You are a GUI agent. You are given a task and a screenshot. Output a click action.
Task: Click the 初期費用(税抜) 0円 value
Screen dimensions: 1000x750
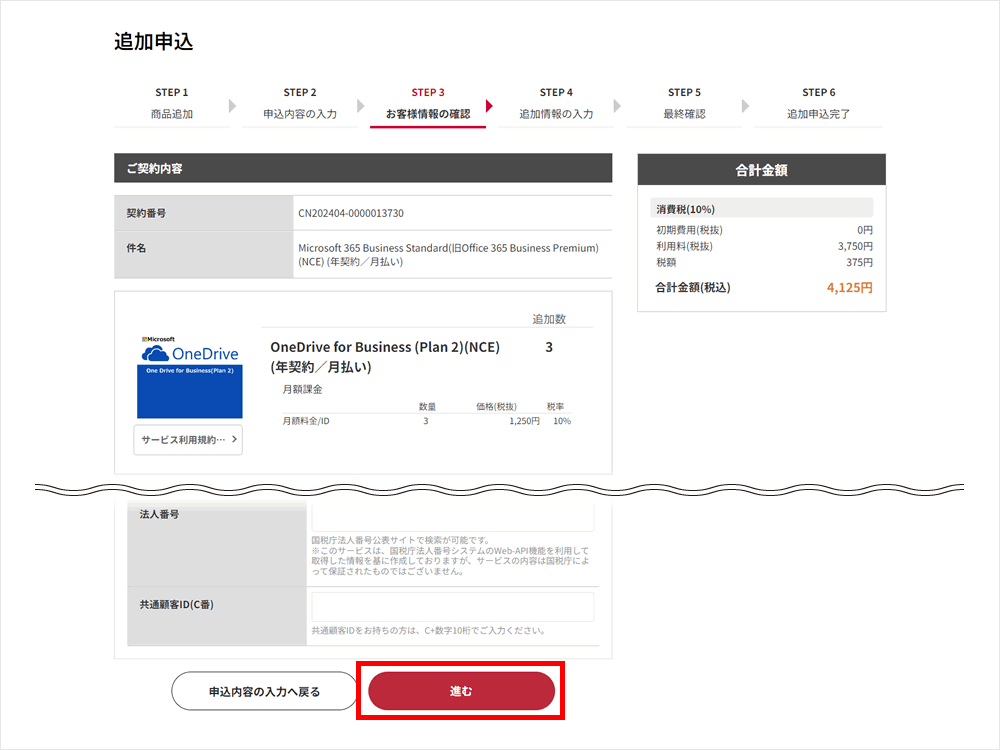coord(865,230)
